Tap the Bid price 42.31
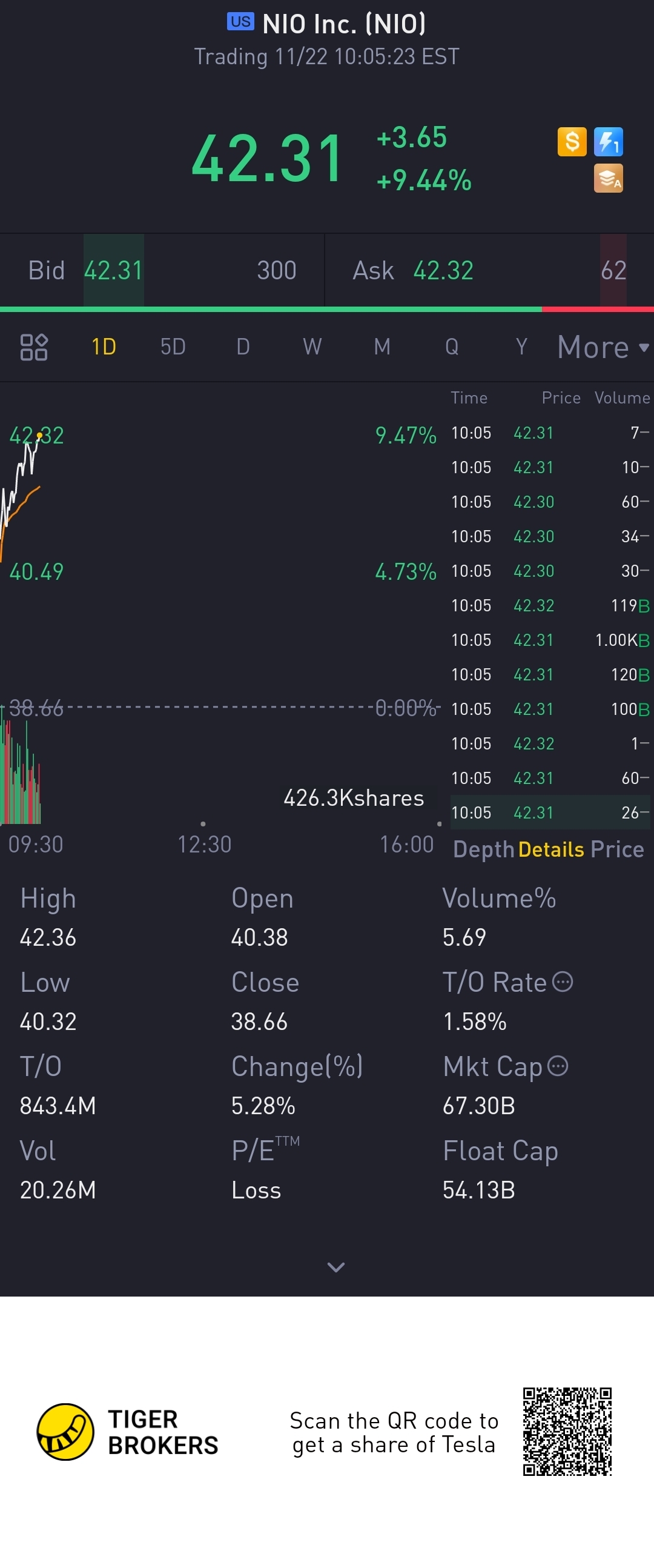This screenshot has height=1568, width=654. [113, 271]
